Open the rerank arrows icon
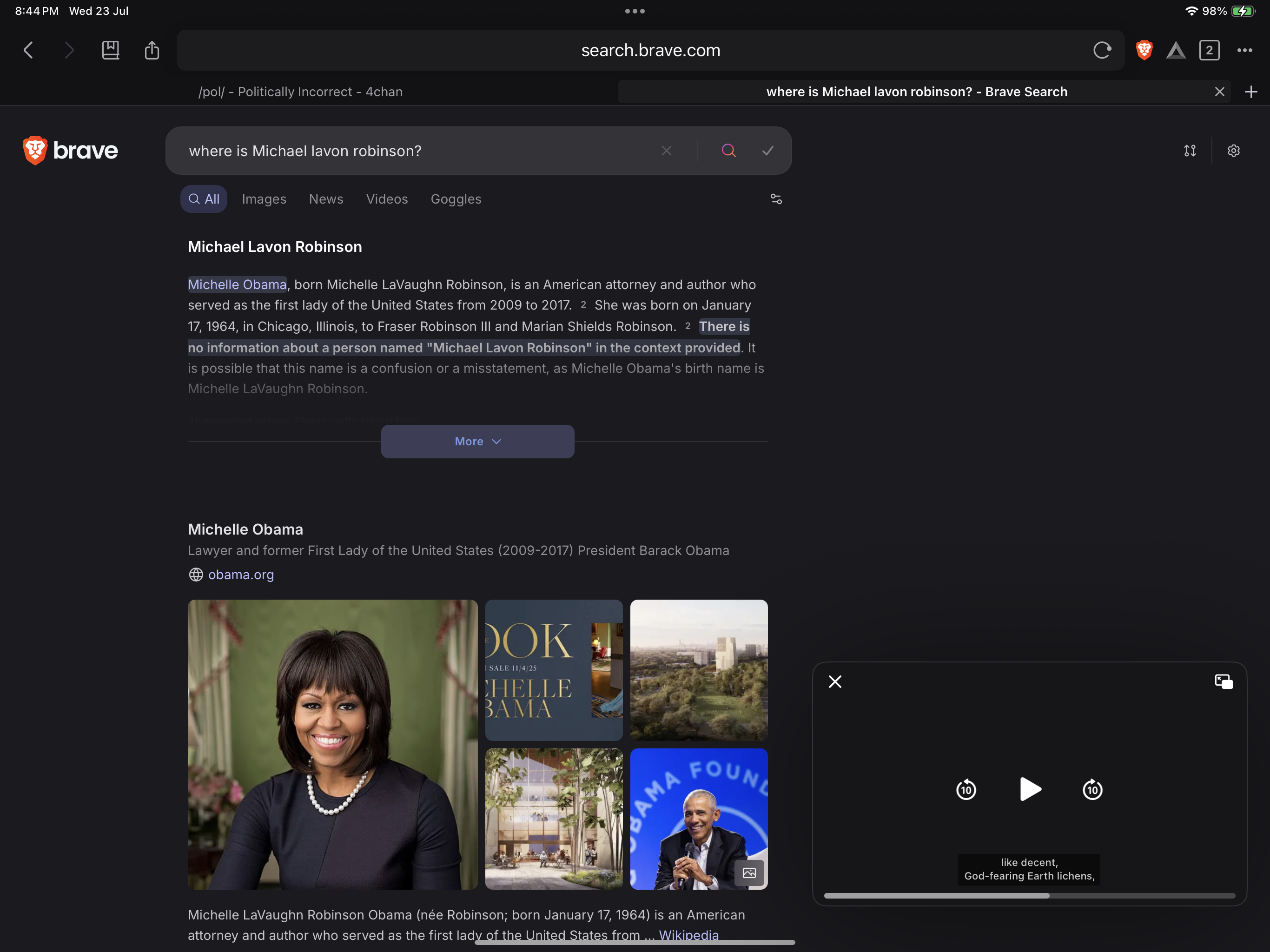 (x=1190, y=151)
